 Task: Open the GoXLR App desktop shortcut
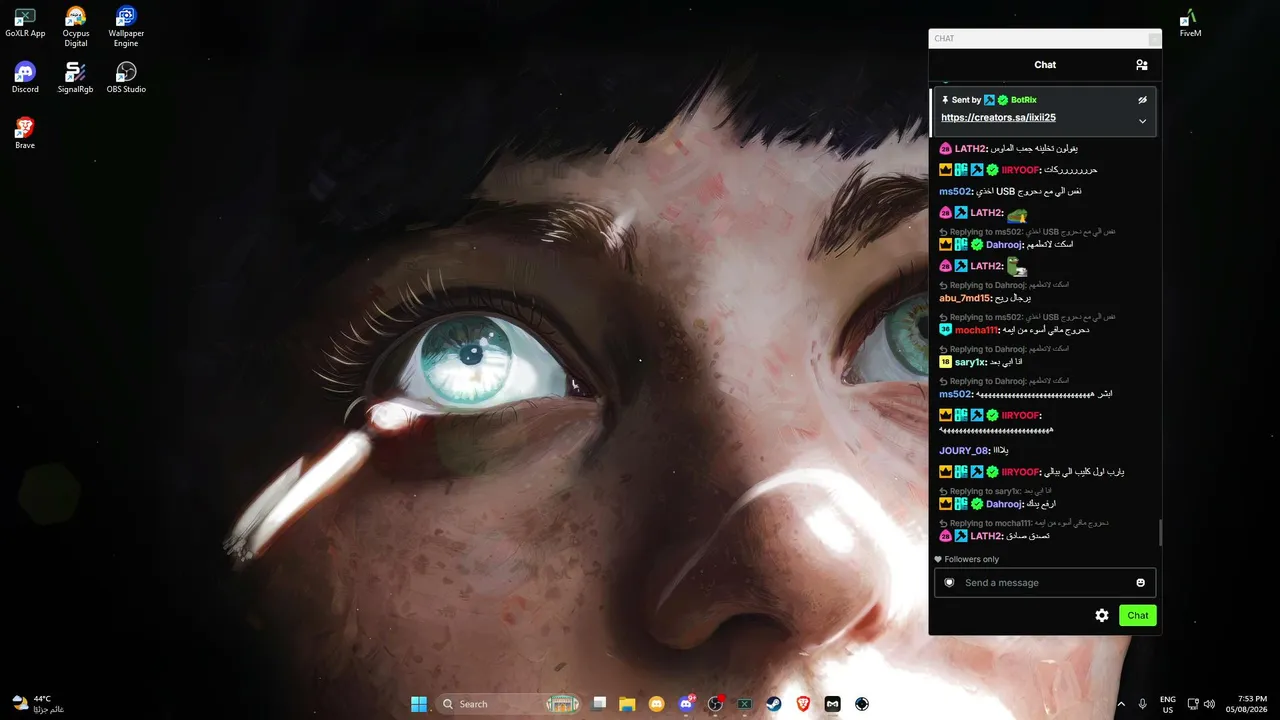[x=25, y=23]
